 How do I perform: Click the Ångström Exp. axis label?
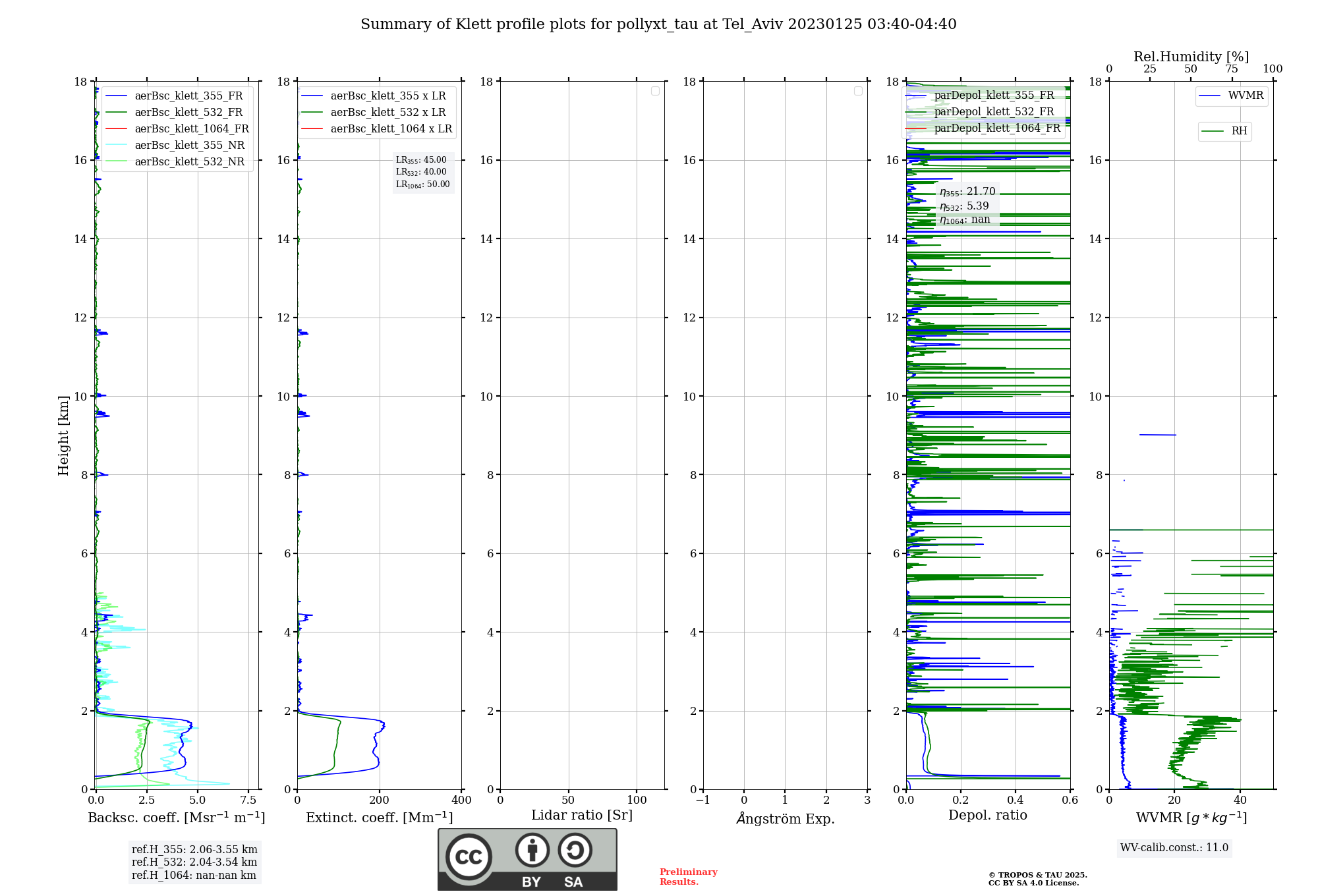point(786,818)
